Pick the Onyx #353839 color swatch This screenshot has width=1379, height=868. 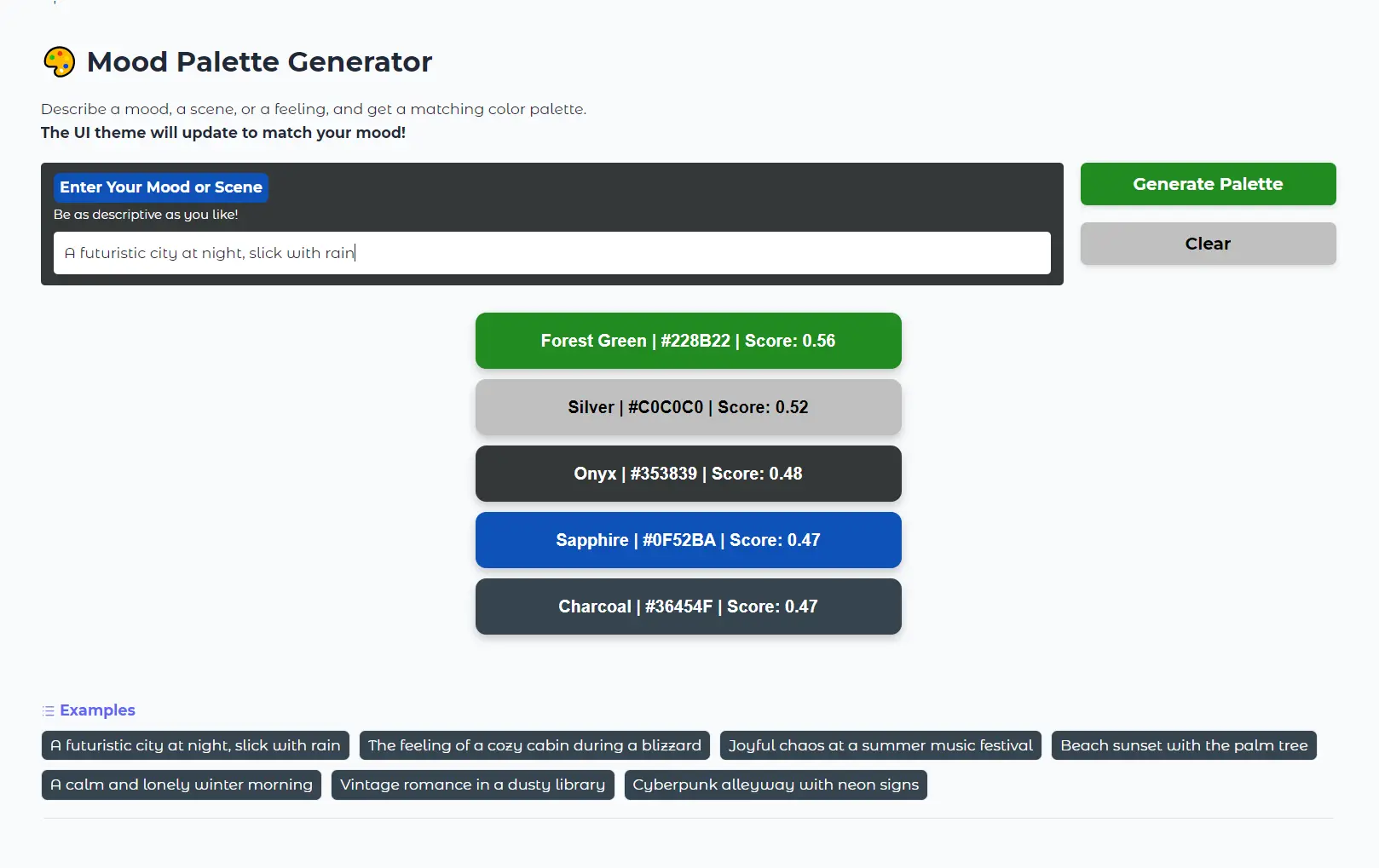(688, 474)
